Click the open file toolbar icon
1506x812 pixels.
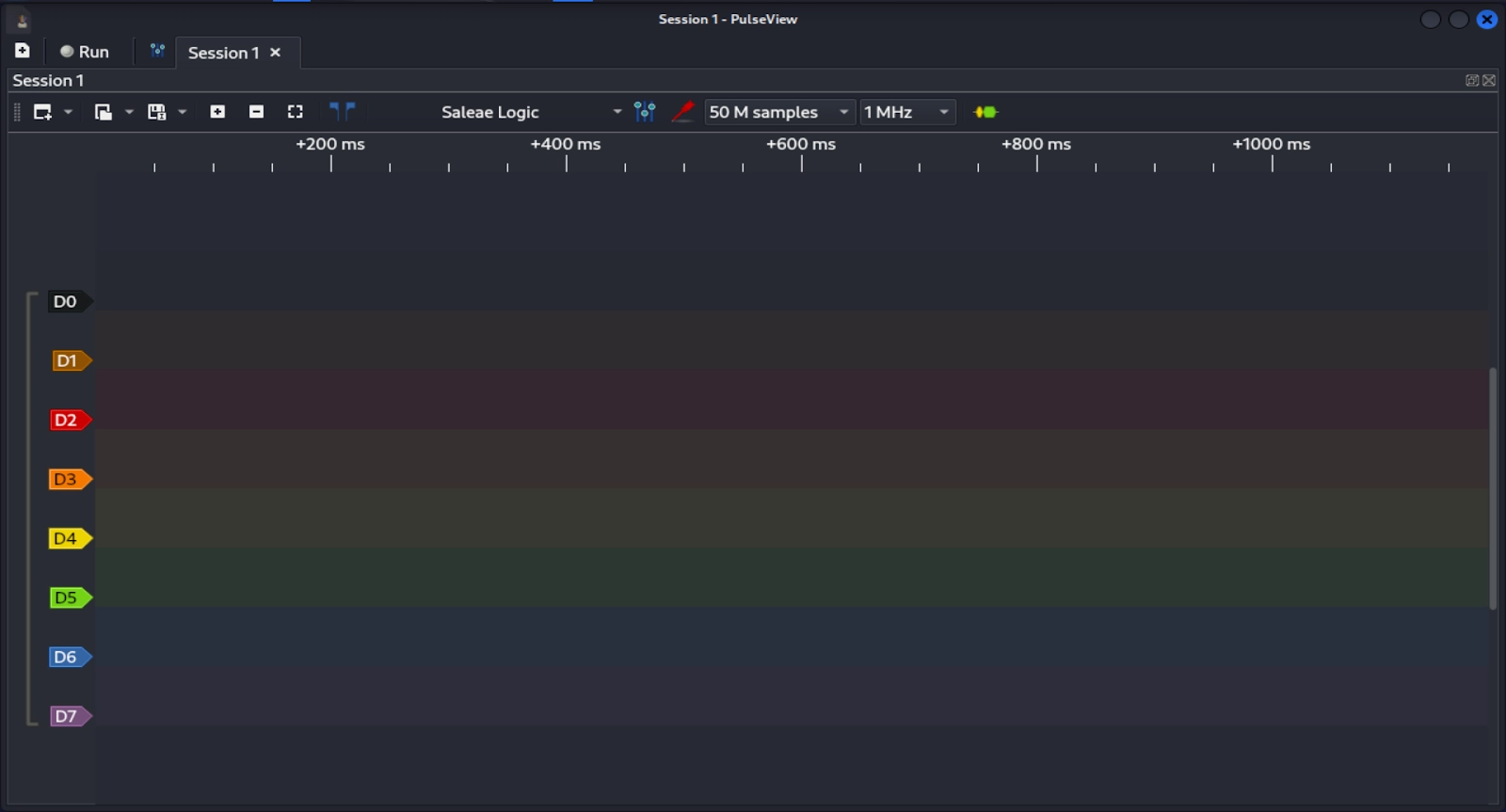(104, 112)
